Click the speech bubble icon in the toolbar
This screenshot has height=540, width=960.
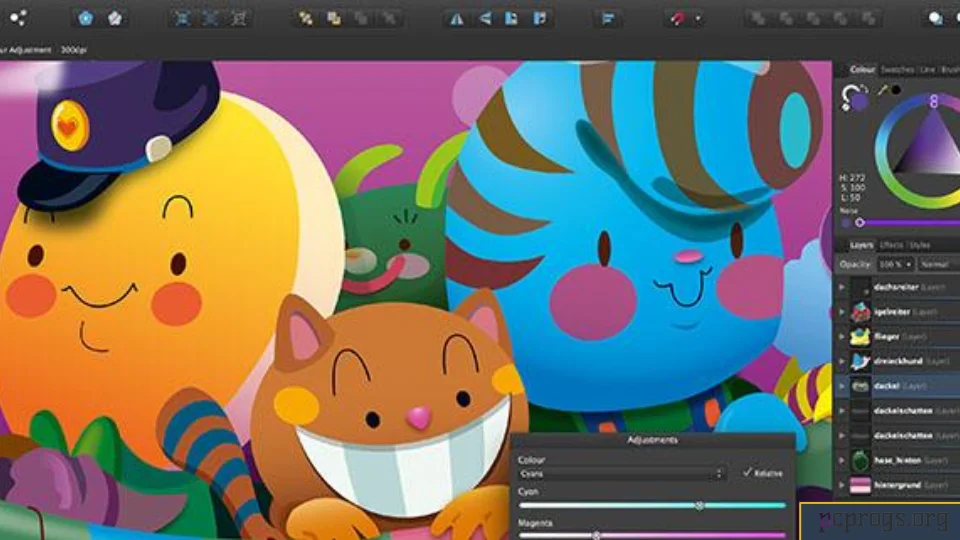coord(936,18)
